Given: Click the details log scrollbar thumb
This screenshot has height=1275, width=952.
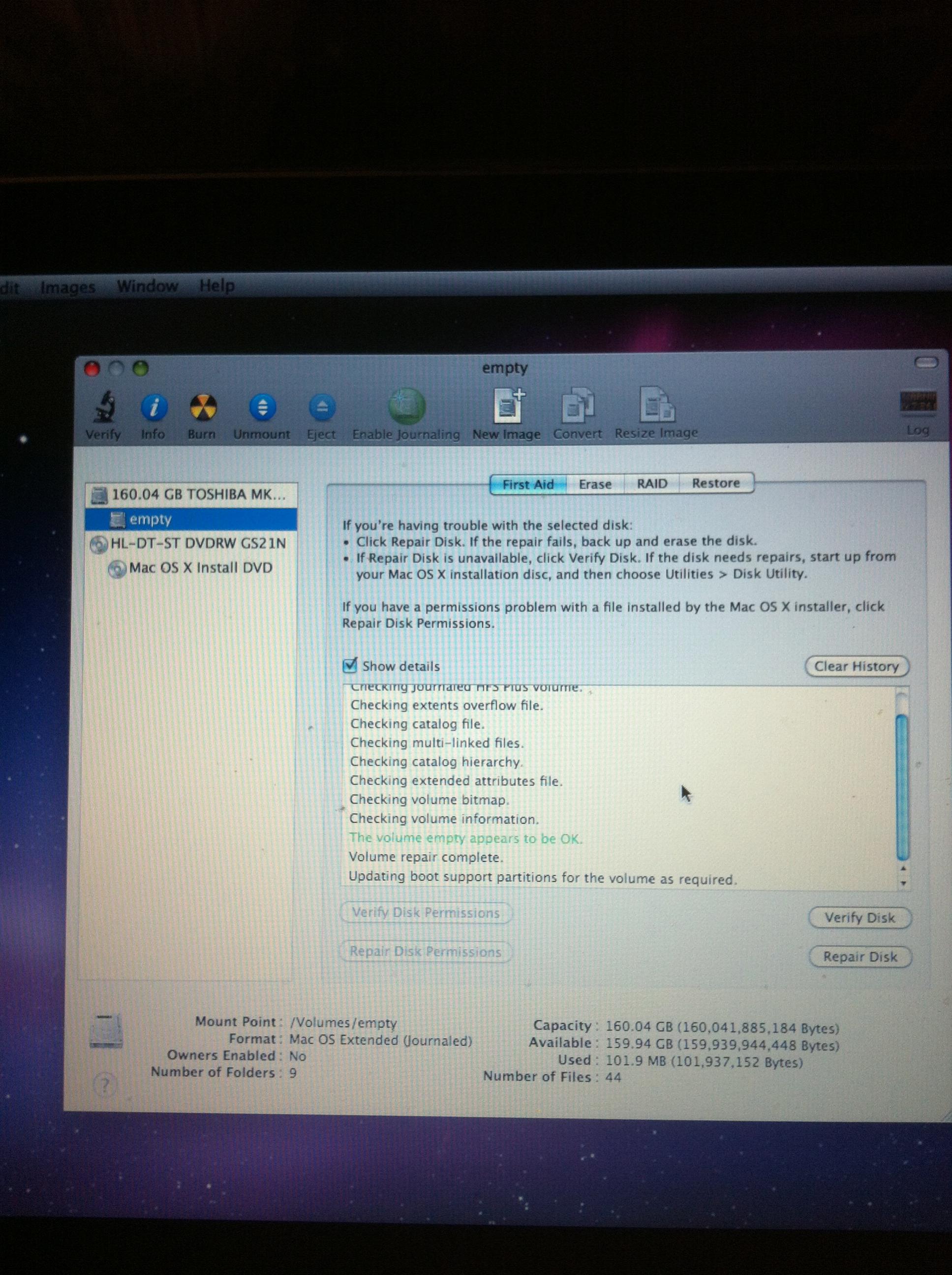Looking at the screenshot, I should 902,786.
